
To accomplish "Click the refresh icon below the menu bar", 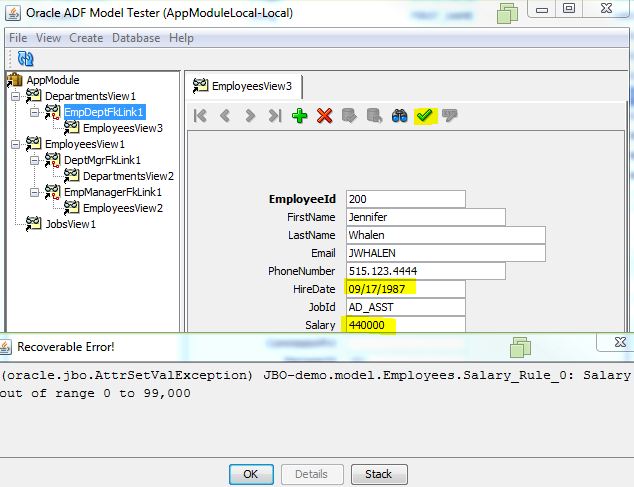I will click(25, 59).
